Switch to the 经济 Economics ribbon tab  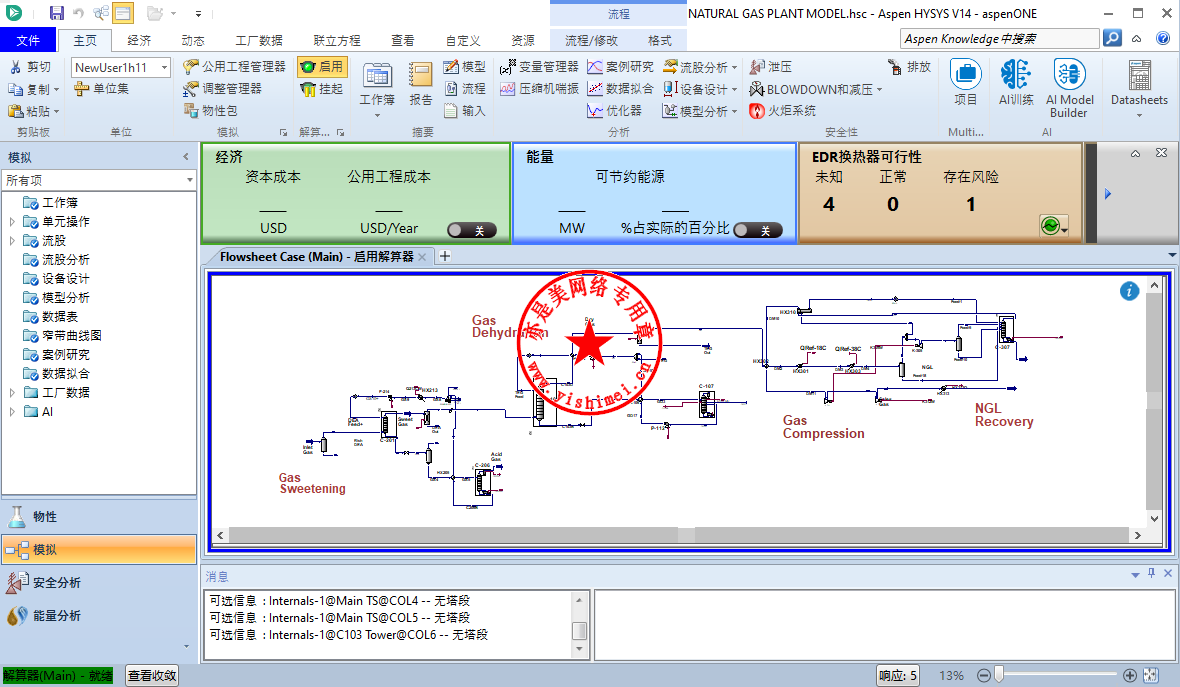coord(139,41)
